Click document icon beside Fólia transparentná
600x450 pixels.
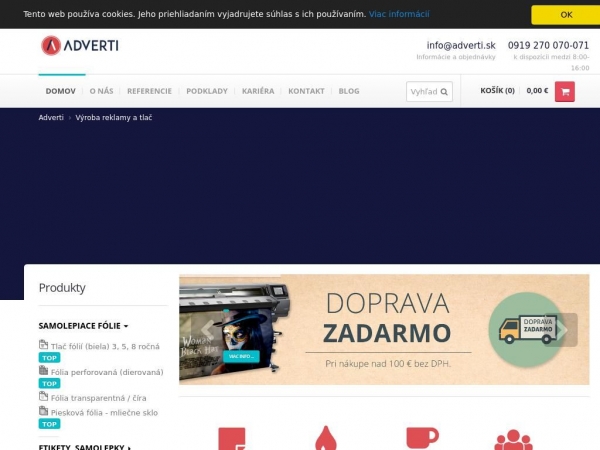tap(43, 396)
